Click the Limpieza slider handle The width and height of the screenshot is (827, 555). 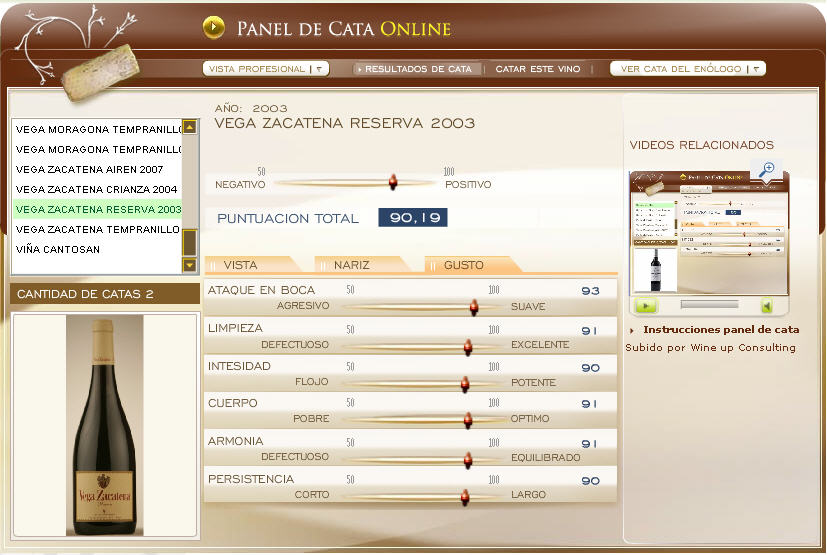468,347
